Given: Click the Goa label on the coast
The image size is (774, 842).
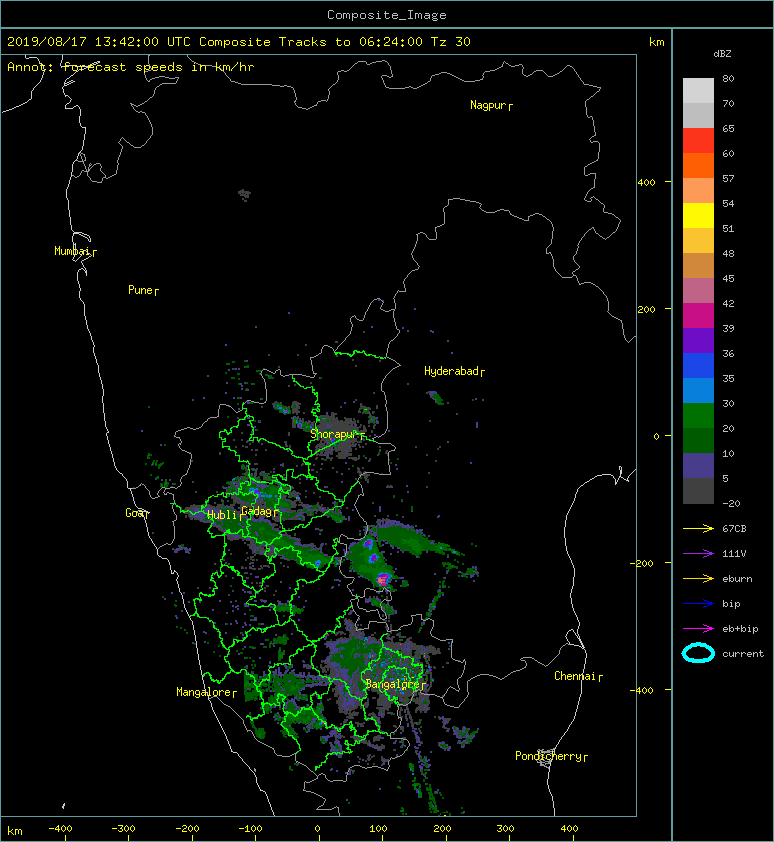Looking at the screenshot, I should tap(134, 513).
